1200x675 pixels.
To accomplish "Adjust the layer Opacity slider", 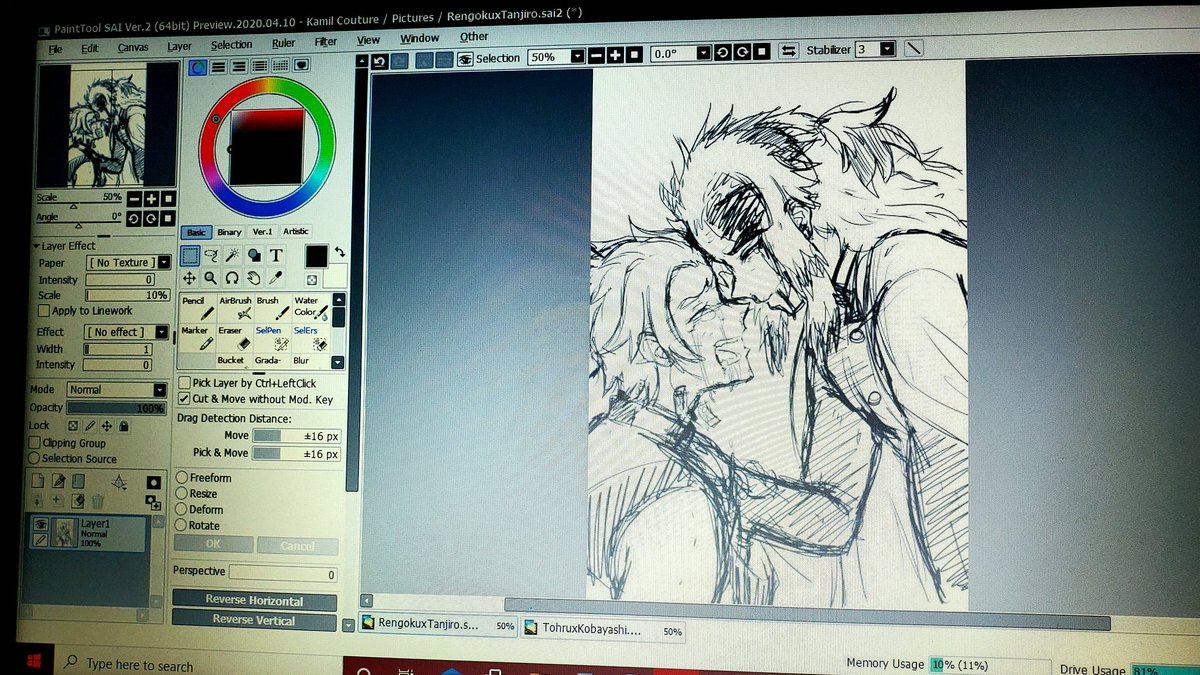I will [116, 408].
